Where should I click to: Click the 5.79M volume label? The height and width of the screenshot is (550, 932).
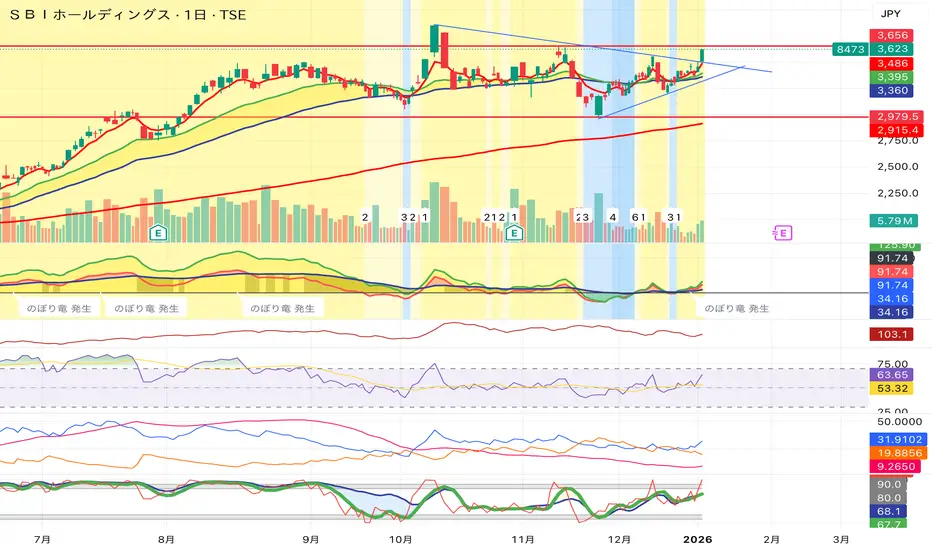(893, 221)
